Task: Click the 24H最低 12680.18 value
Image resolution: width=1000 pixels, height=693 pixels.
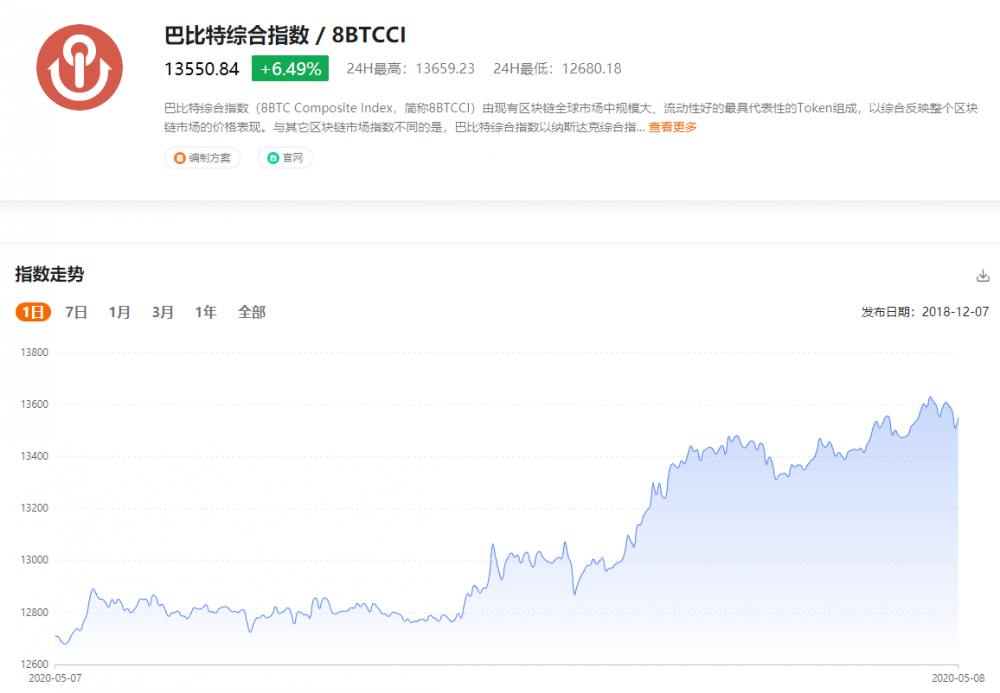Action: point(557,69)
